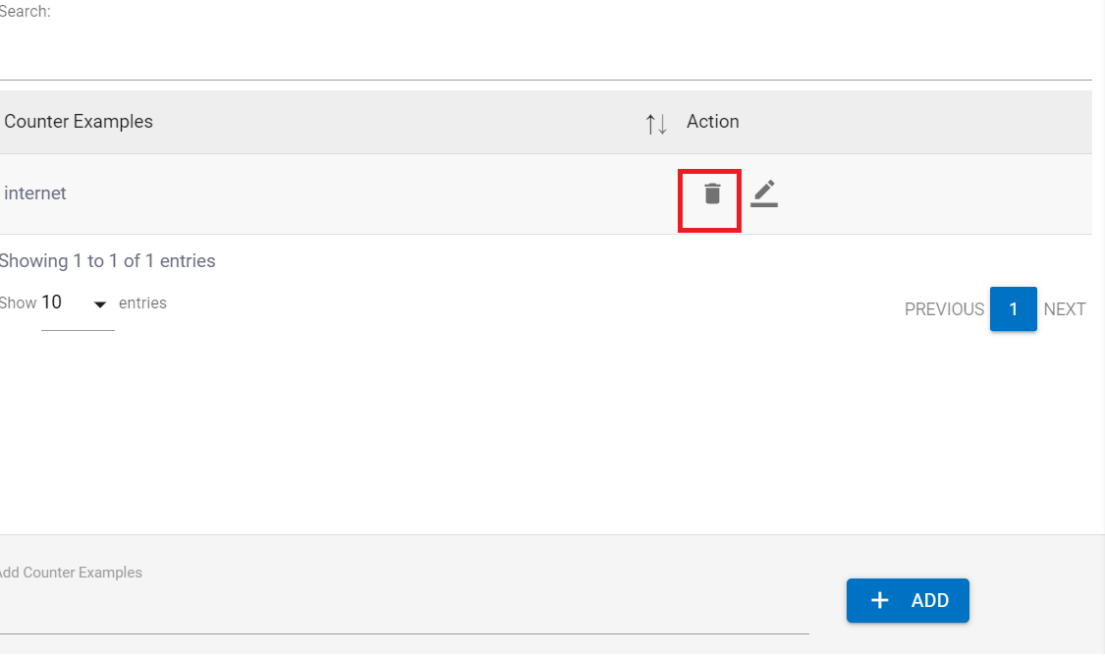Select the internet table row

tap(300, 194)
